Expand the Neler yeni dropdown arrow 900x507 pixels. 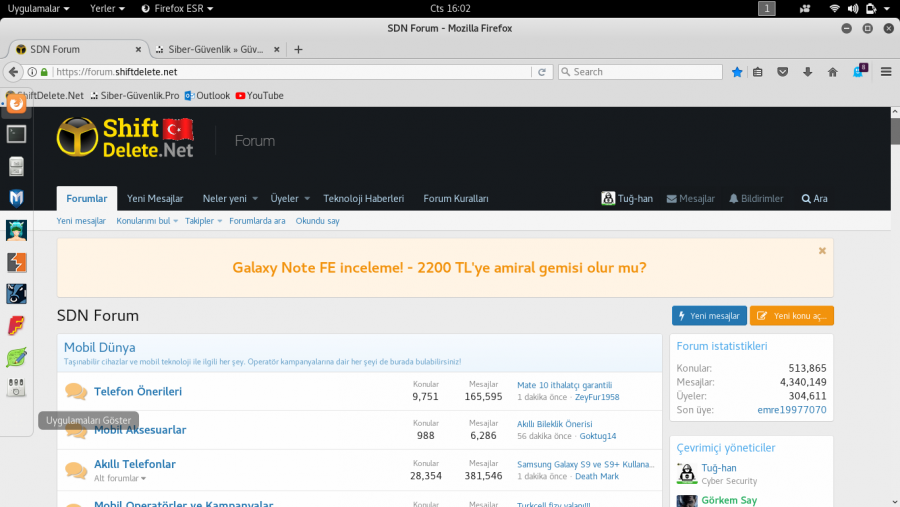click(255, 199)
